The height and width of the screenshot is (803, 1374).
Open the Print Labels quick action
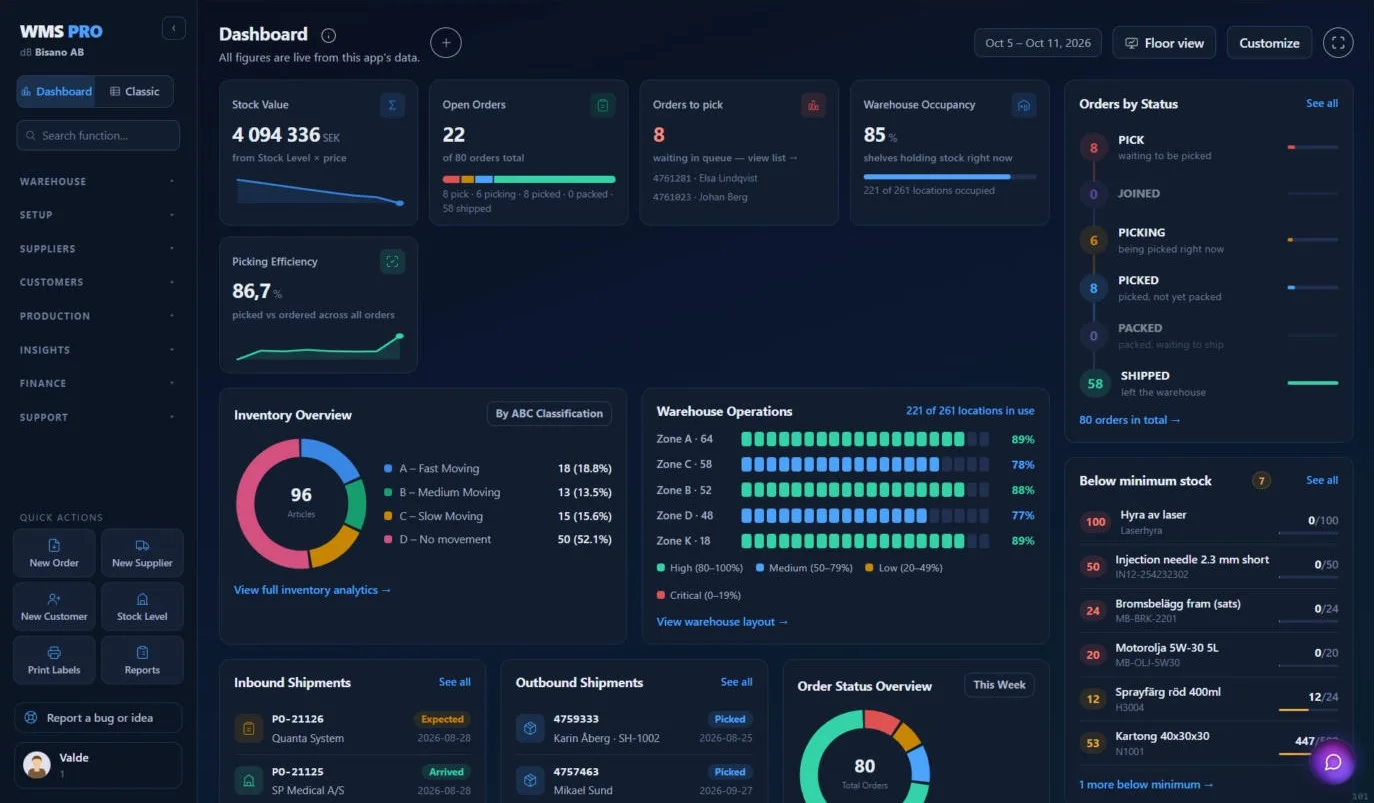point(54,660)
